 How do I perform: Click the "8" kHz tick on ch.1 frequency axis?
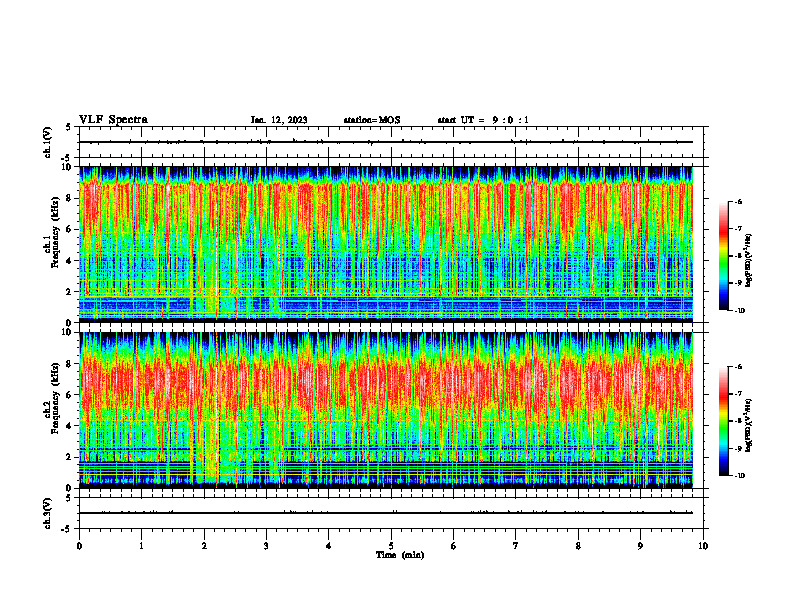[69, 198]
